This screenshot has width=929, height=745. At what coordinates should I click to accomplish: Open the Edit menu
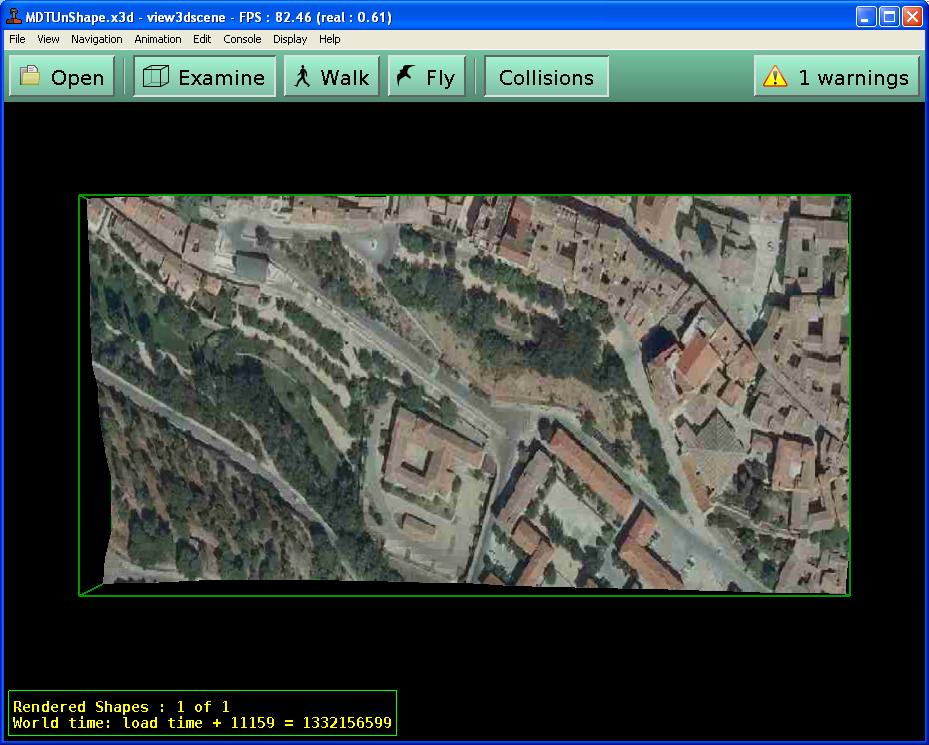202,39
